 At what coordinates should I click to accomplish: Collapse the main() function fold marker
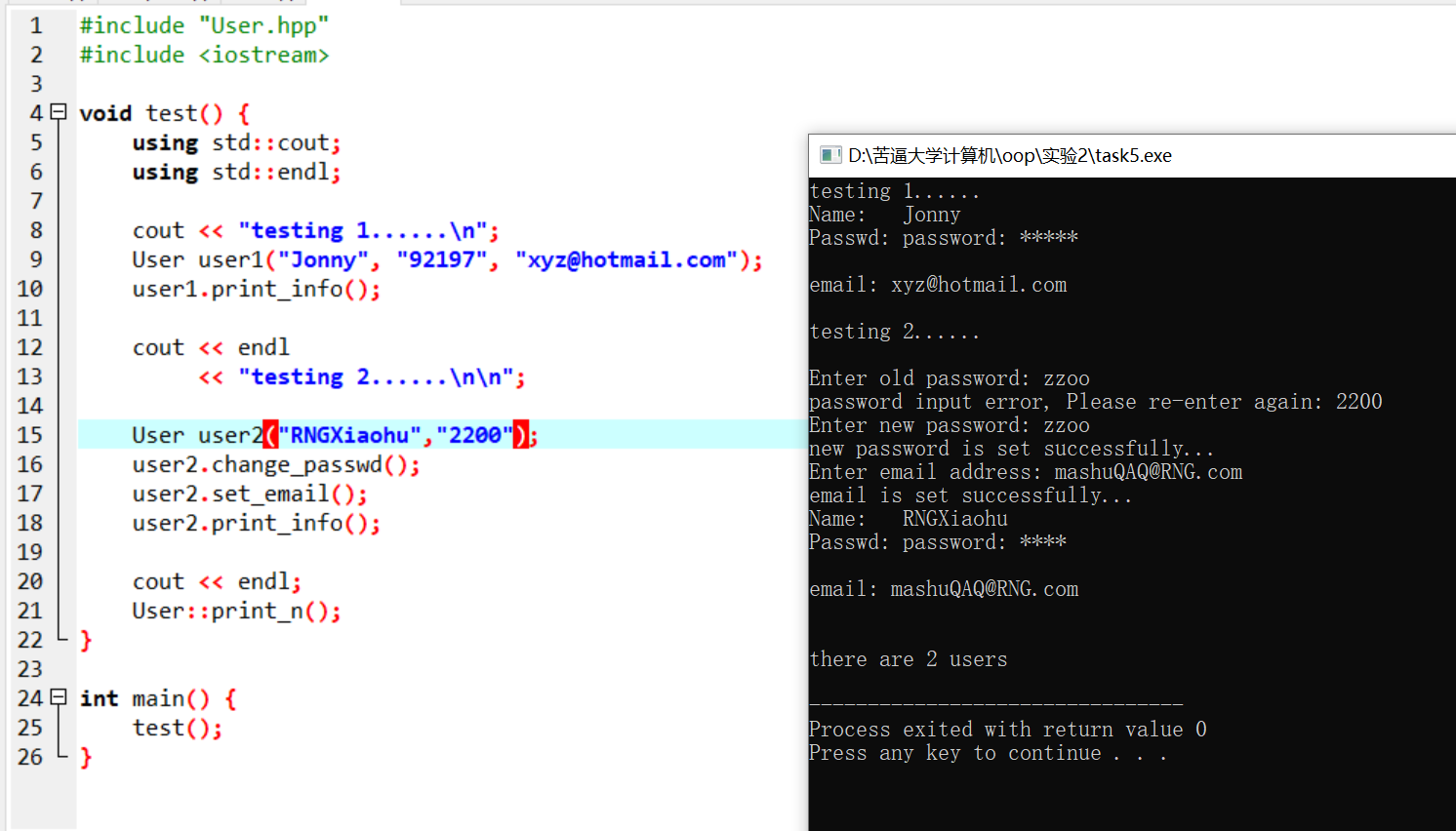[59, 697]
